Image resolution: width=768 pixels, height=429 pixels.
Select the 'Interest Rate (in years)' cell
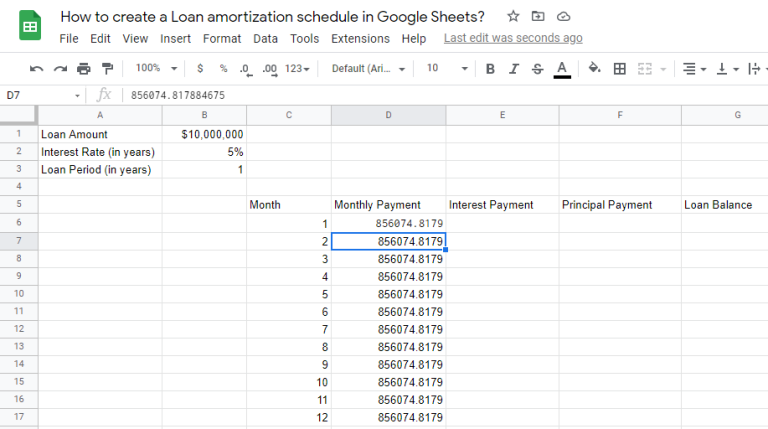pyautogui.click(x=100, y=152)
